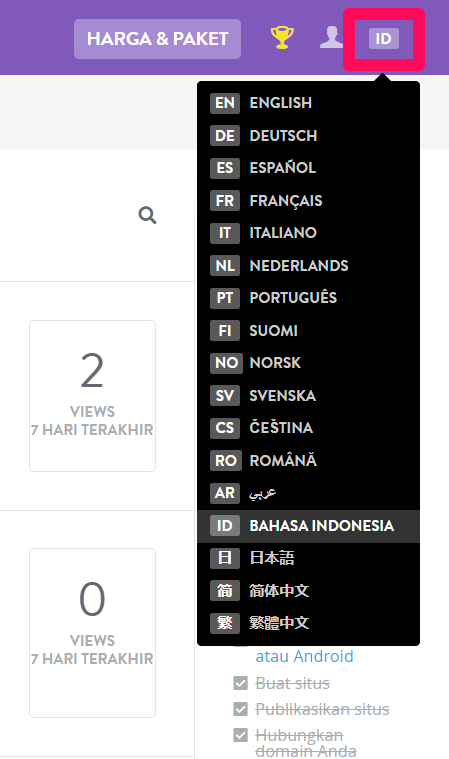Toggle the Publikasikan situs checkbox
The height and width of the screenshot is (759, 449).
(240, 709)
